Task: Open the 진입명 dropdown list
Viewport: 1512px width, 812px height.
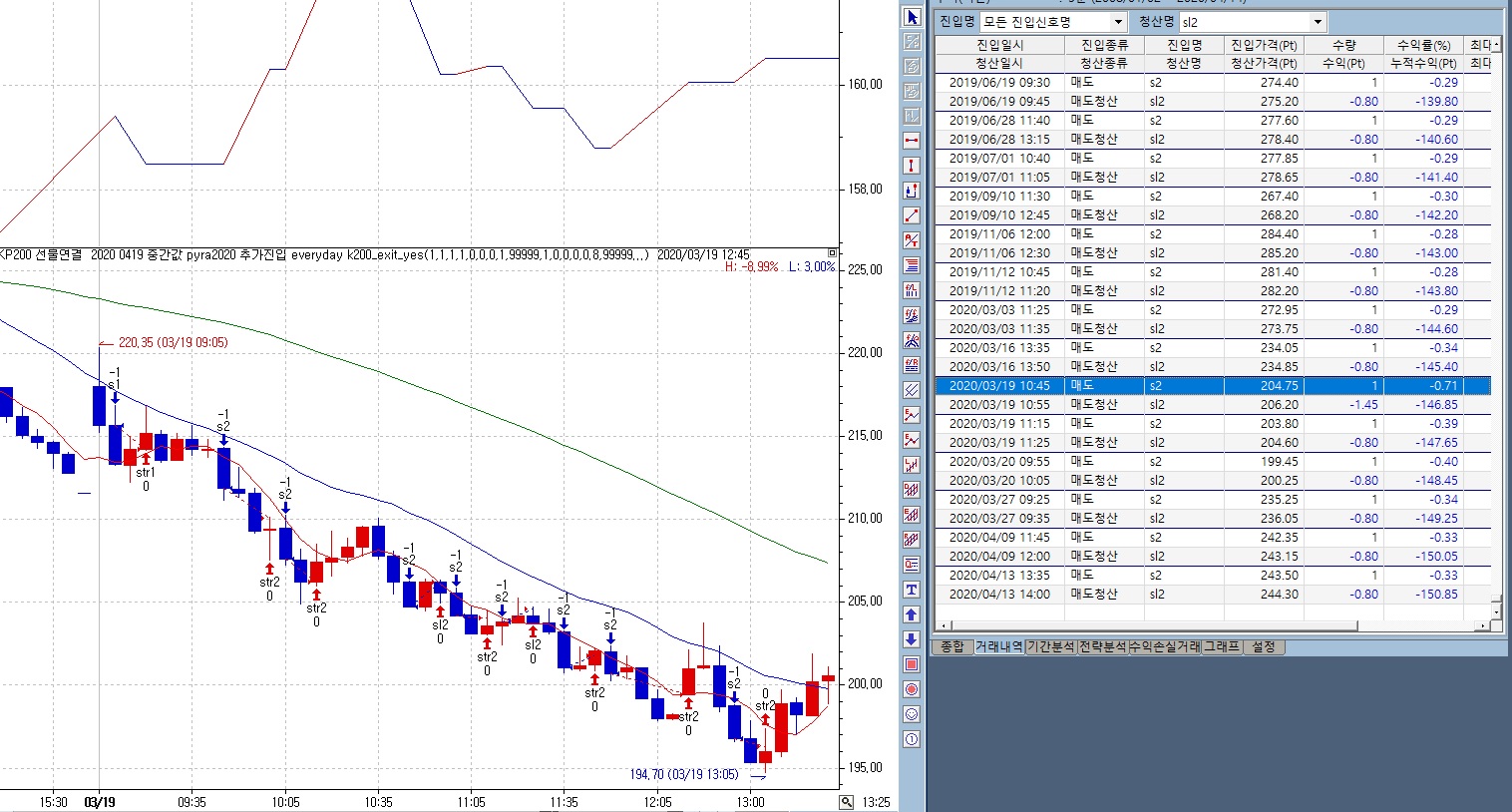Action: (x=1118, y=22)
